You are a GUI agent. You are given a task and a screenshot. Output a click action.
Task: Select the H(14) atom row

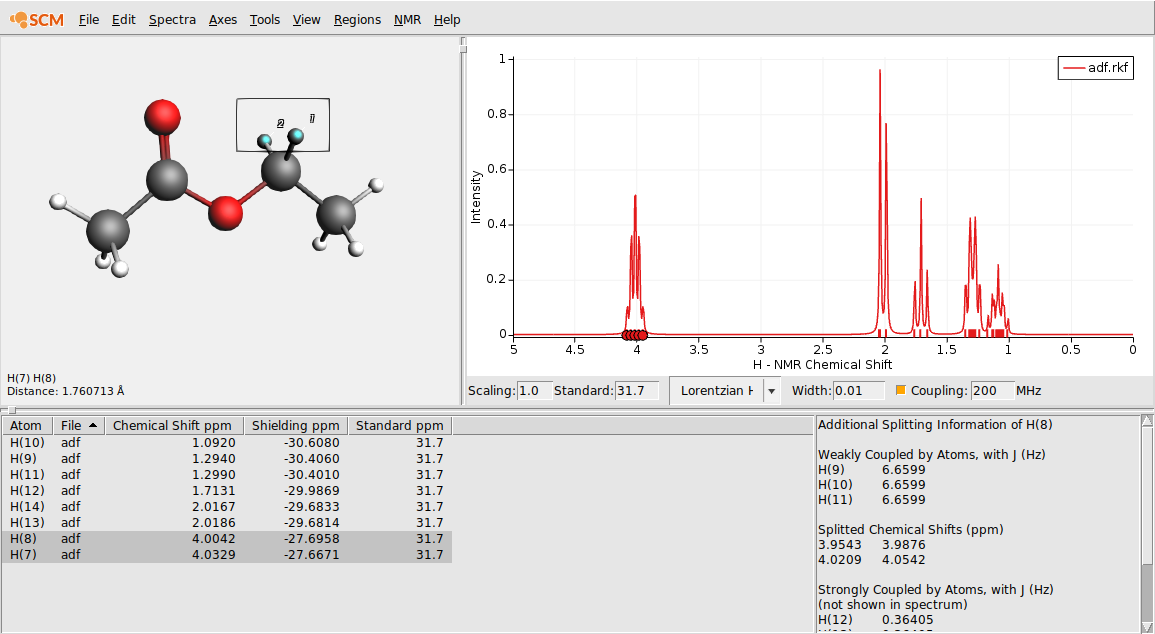(227, 507)
